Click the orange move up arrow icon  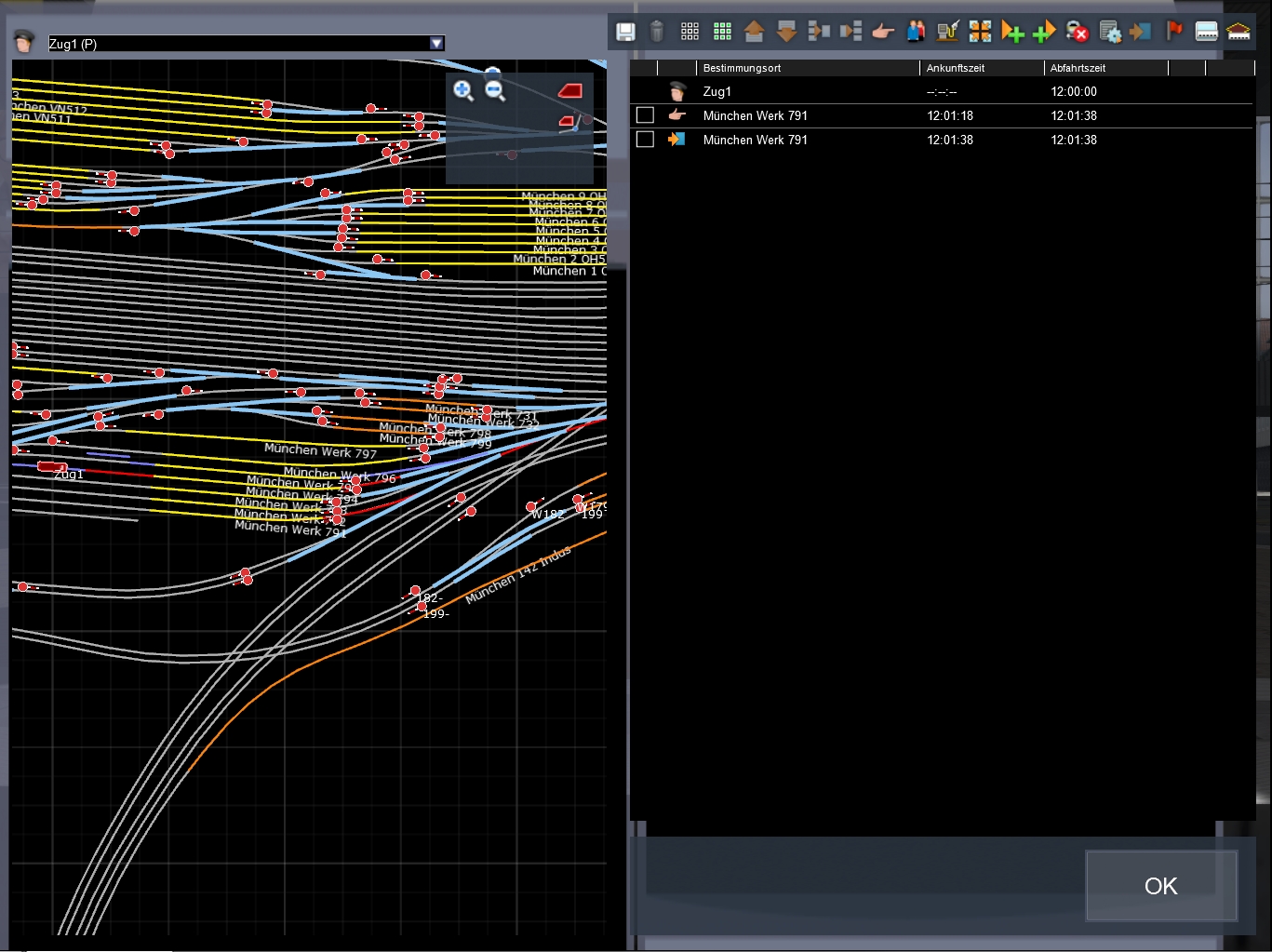click(754, 33)
